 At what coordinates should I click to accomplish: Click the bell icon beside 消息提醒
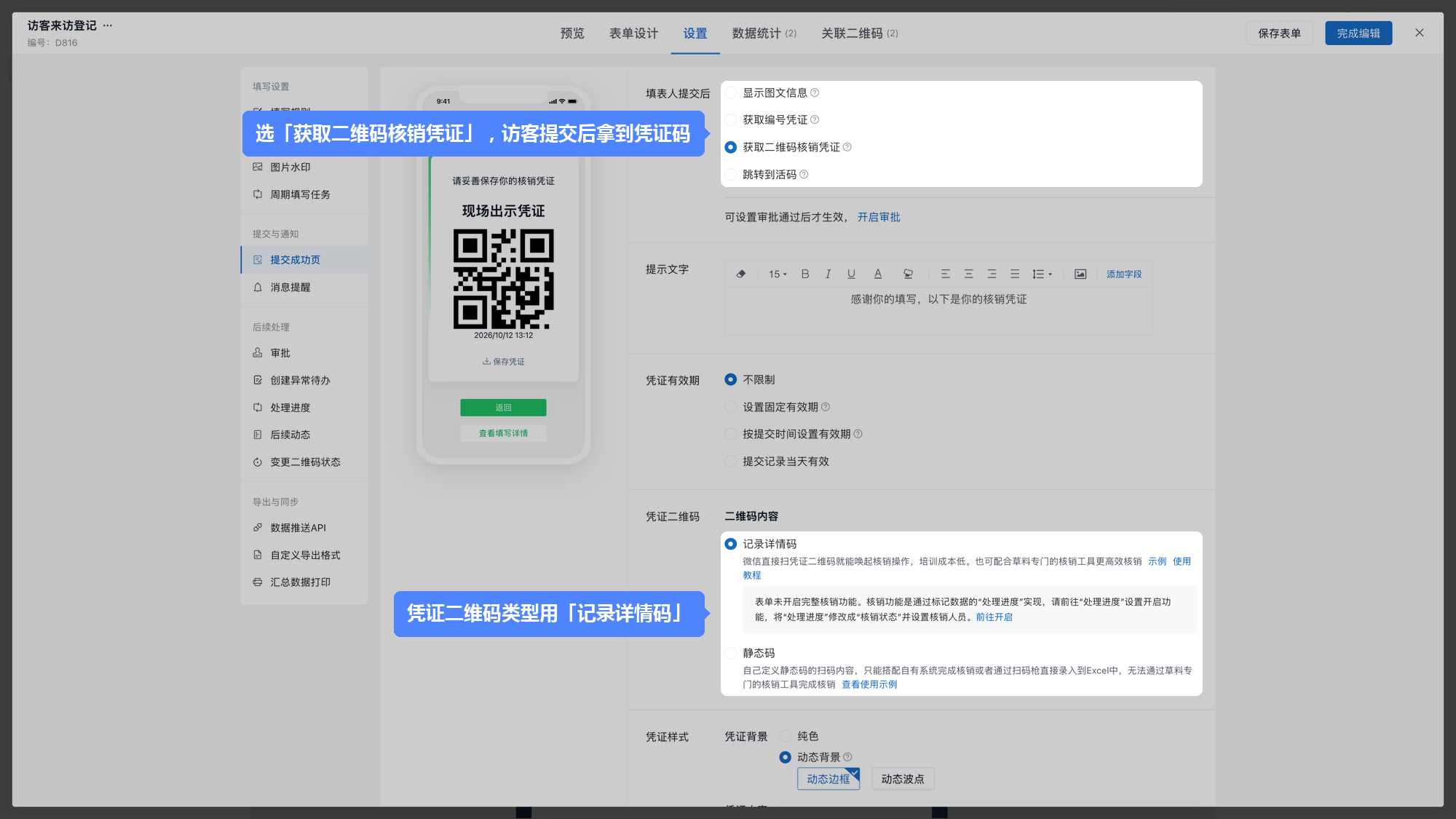(258, 288)
